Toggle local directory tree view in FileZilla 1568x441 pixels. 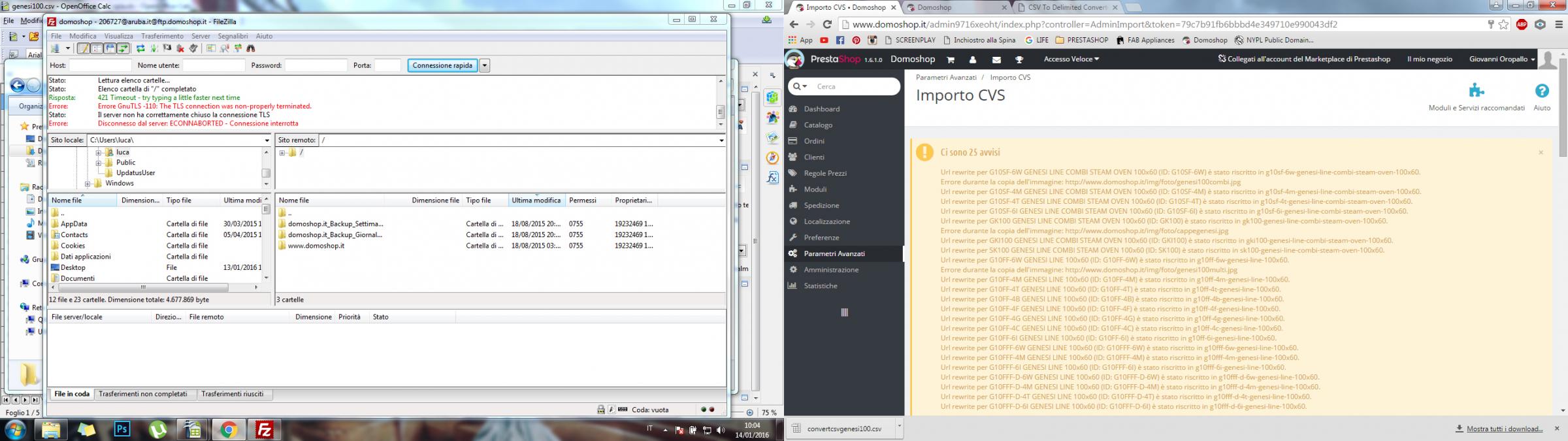(97, 48)
